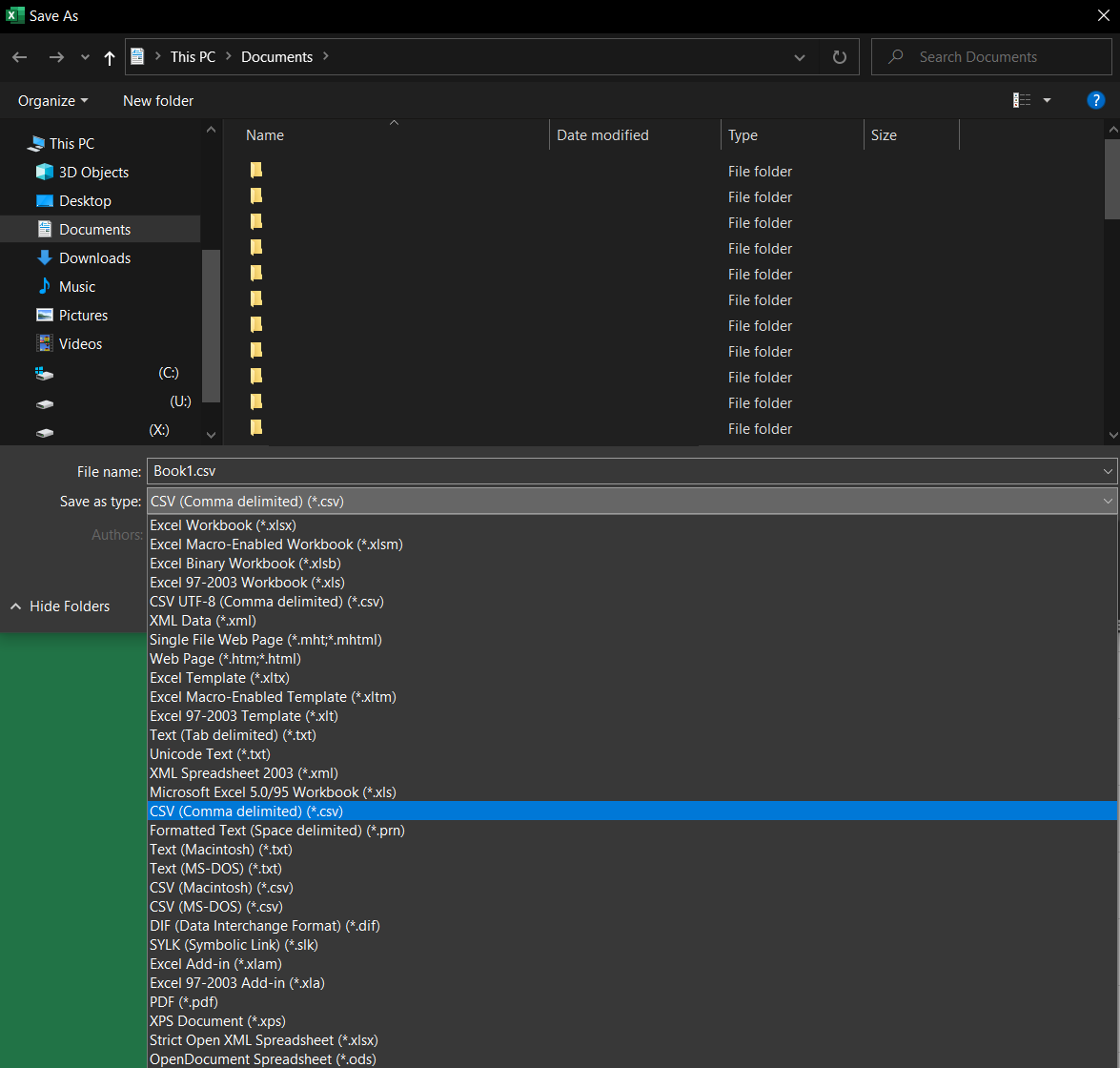This screenshot has width=1120, height=1068.
Task: Choose Excel Binary Workbook (*.xlsb)
Action: (x=632, y=564)
